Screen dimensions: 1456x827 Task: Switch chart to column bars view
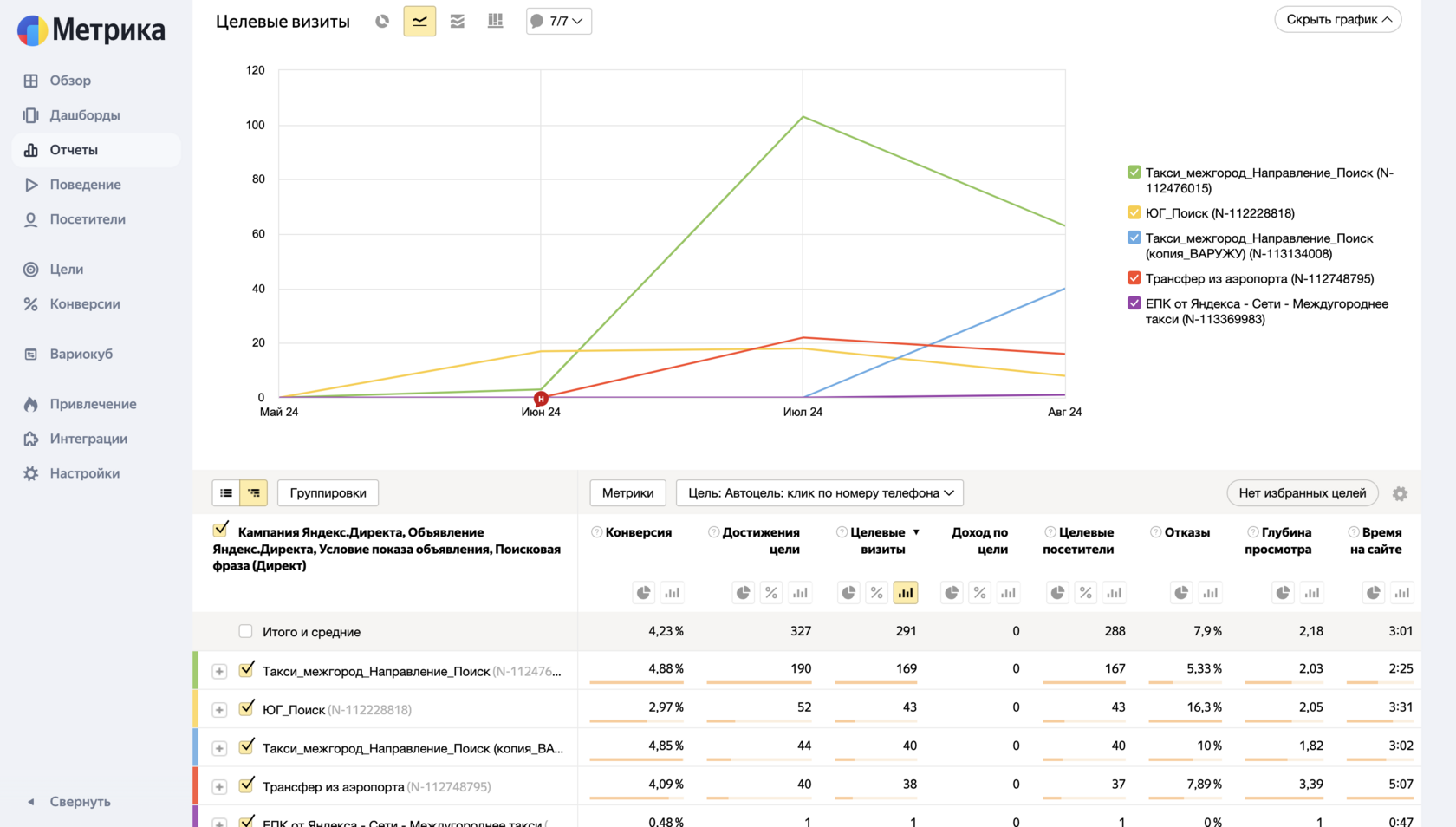pos(496,21)
